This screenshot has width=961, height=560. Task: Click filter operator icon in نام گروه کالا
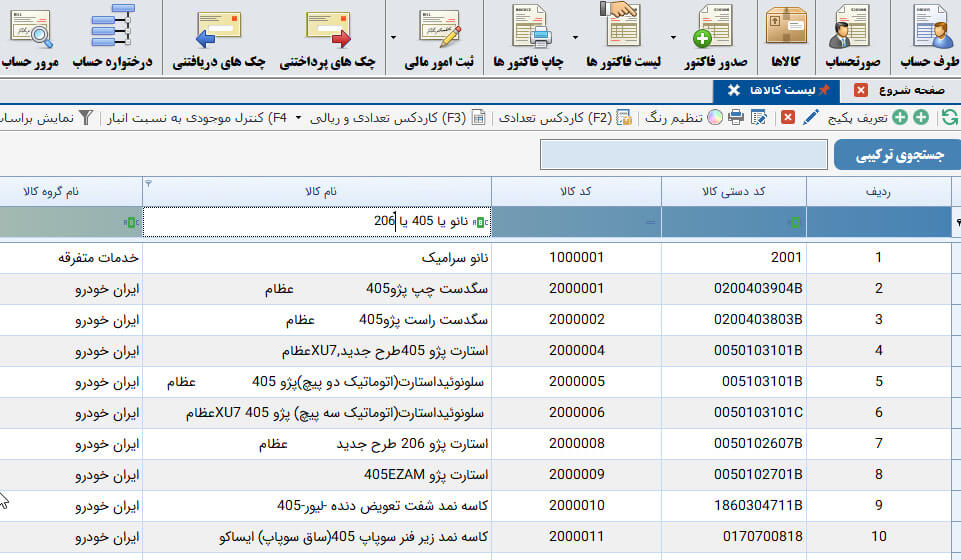coord(130,222)
